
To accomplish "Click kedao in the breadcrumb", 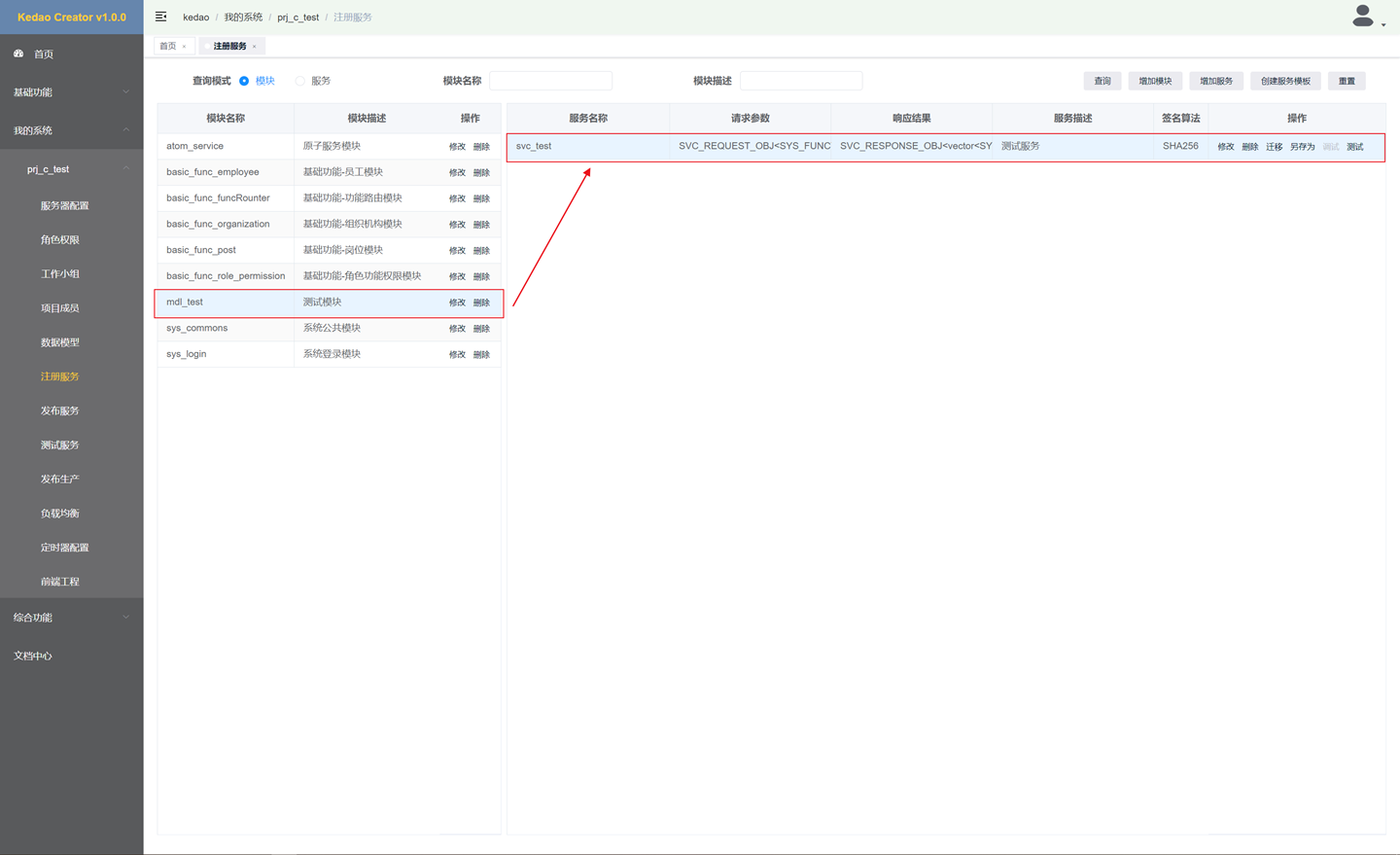I will (195, 18).
